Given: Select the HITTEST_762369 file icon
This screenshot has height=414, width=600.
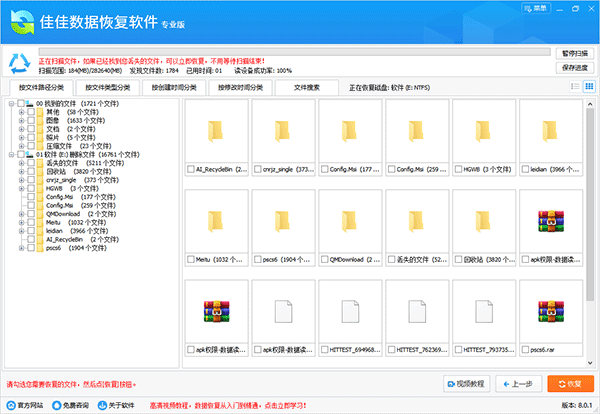Looking at the screenshot, I should [x=417, y=311].
